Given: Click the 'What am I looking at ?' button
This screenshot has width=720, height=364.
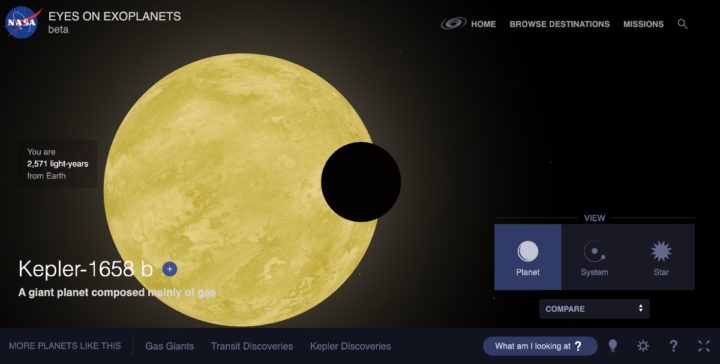Looking at the screenshot, I should coord(540,346).
